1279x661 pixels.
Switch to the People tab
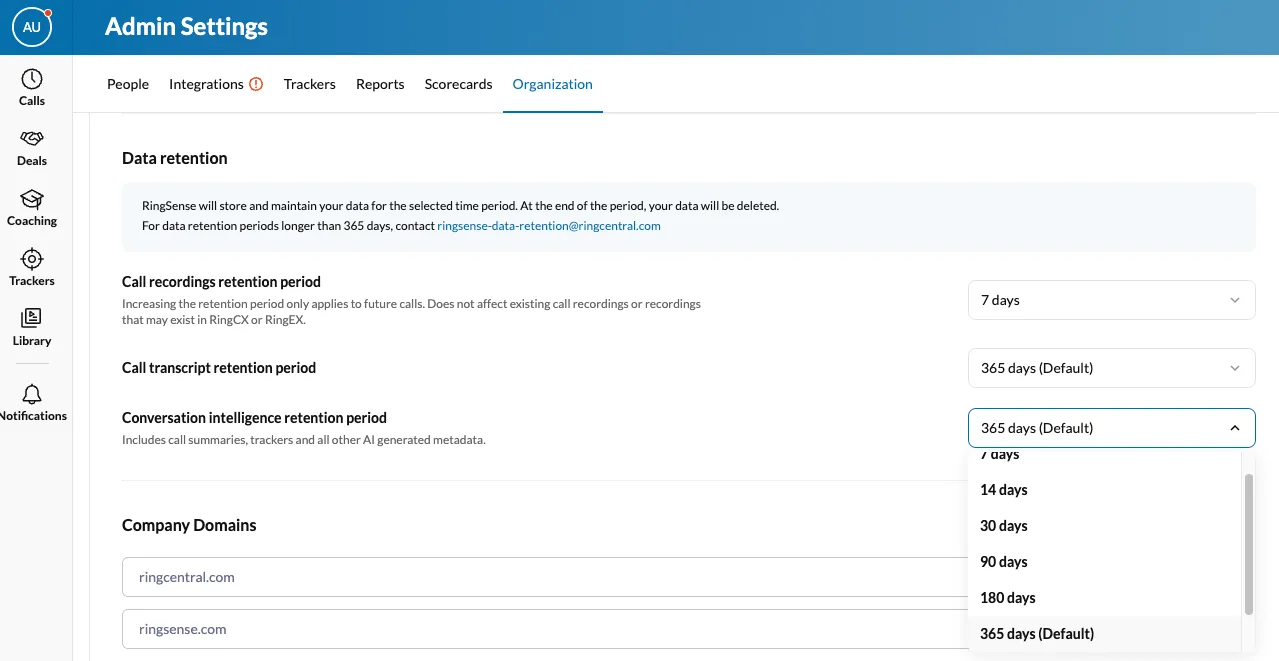tap(128, 84)
